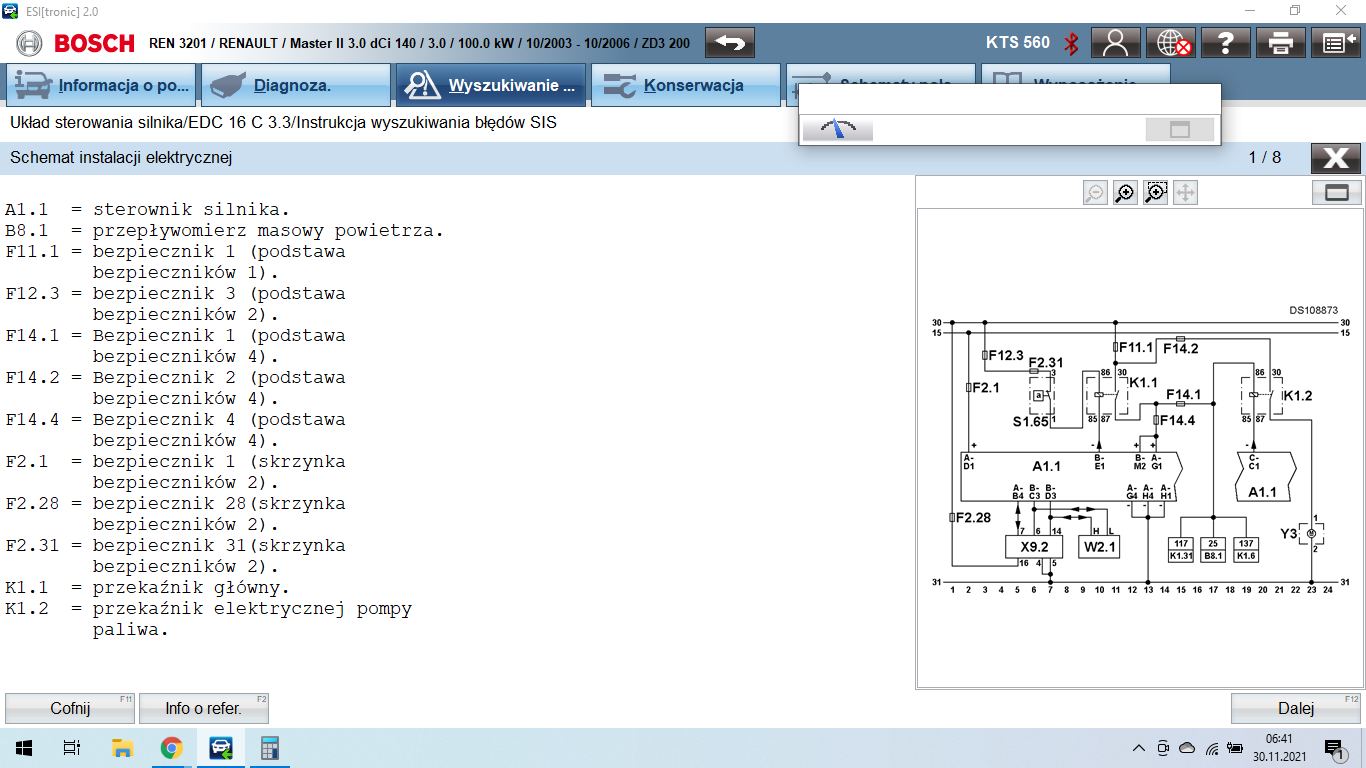The image size is (1366, 768).
Task: Open Task View on the taskbar
Action: click(x=72, y=748)
